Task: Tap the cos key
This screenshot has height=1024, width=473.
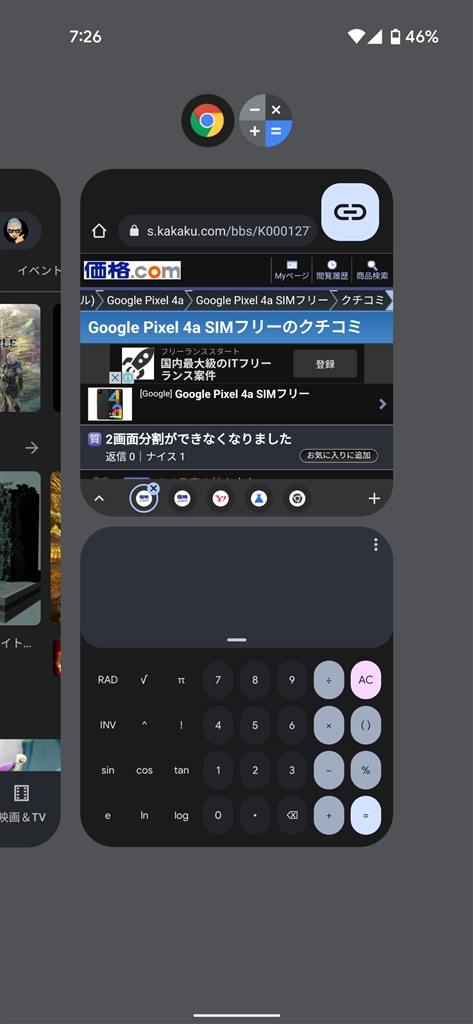Action: point(144,770)
